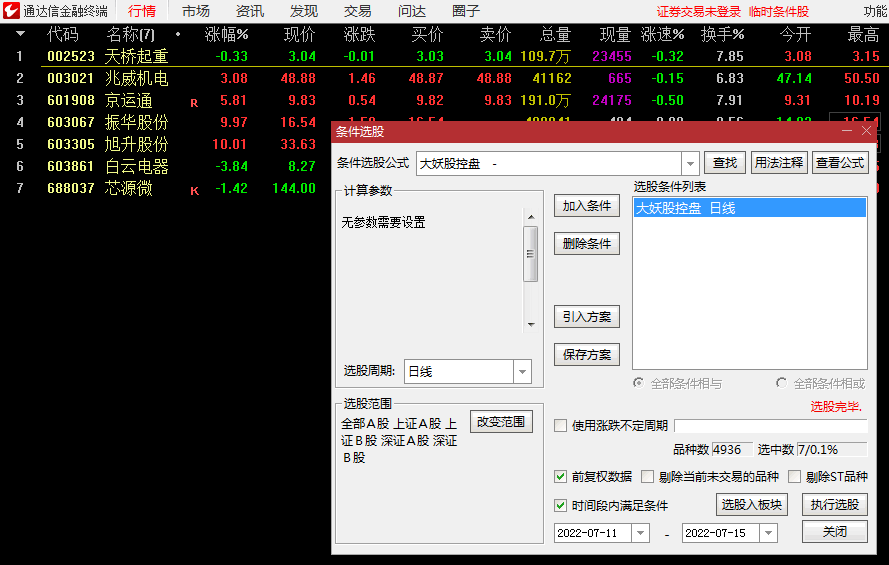Sort by 总量 column header
This screenshot has width=889, height=565.
click(x=555, y=35)
